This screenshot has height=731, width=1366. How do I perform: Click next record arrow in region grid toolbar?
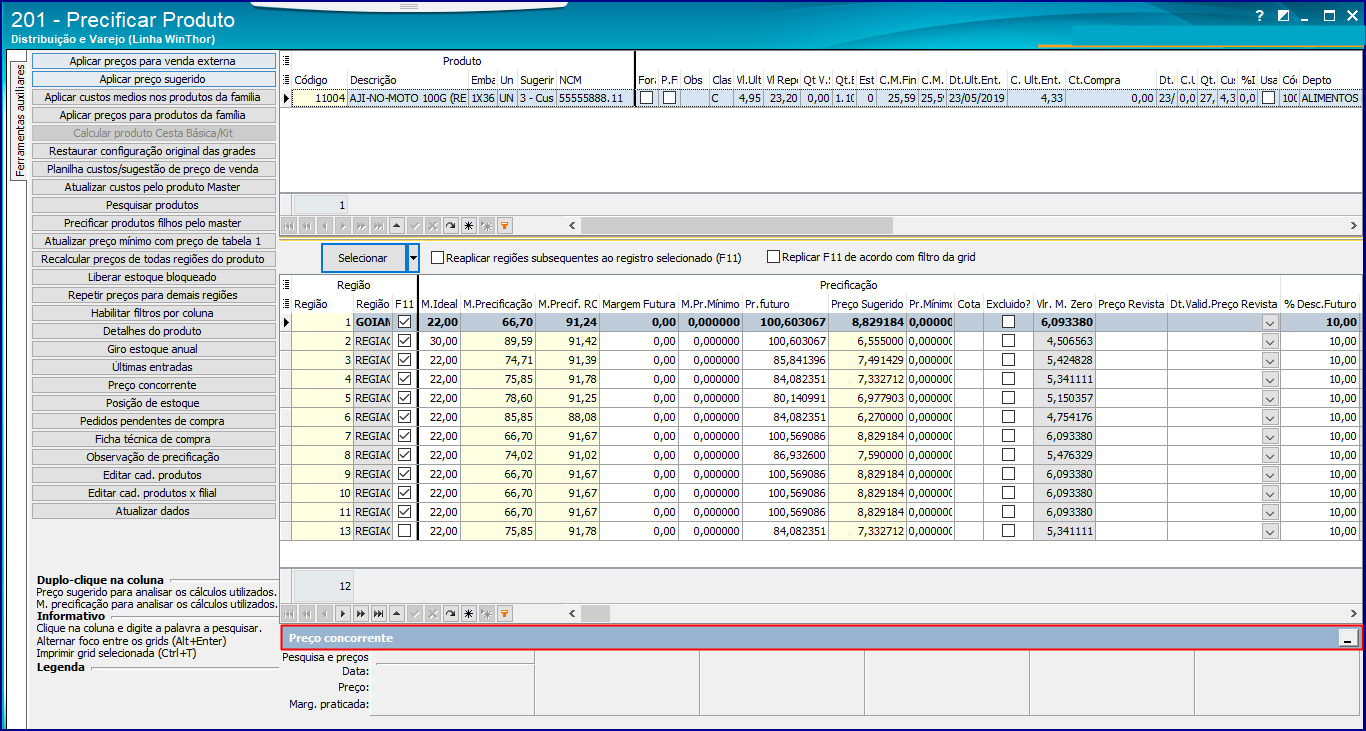(343, 613)
